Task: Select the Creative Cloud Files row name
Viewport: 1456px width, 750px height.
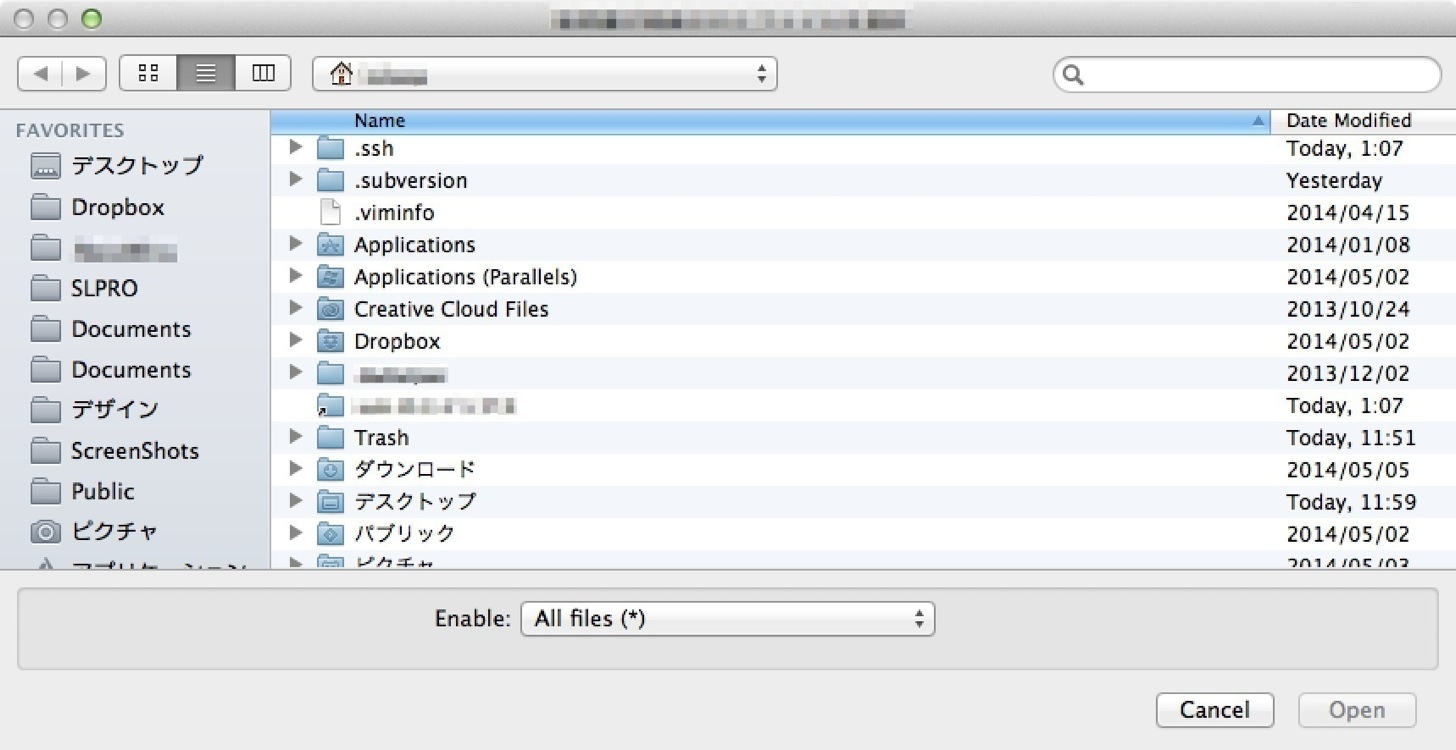Action: (451, 309)
